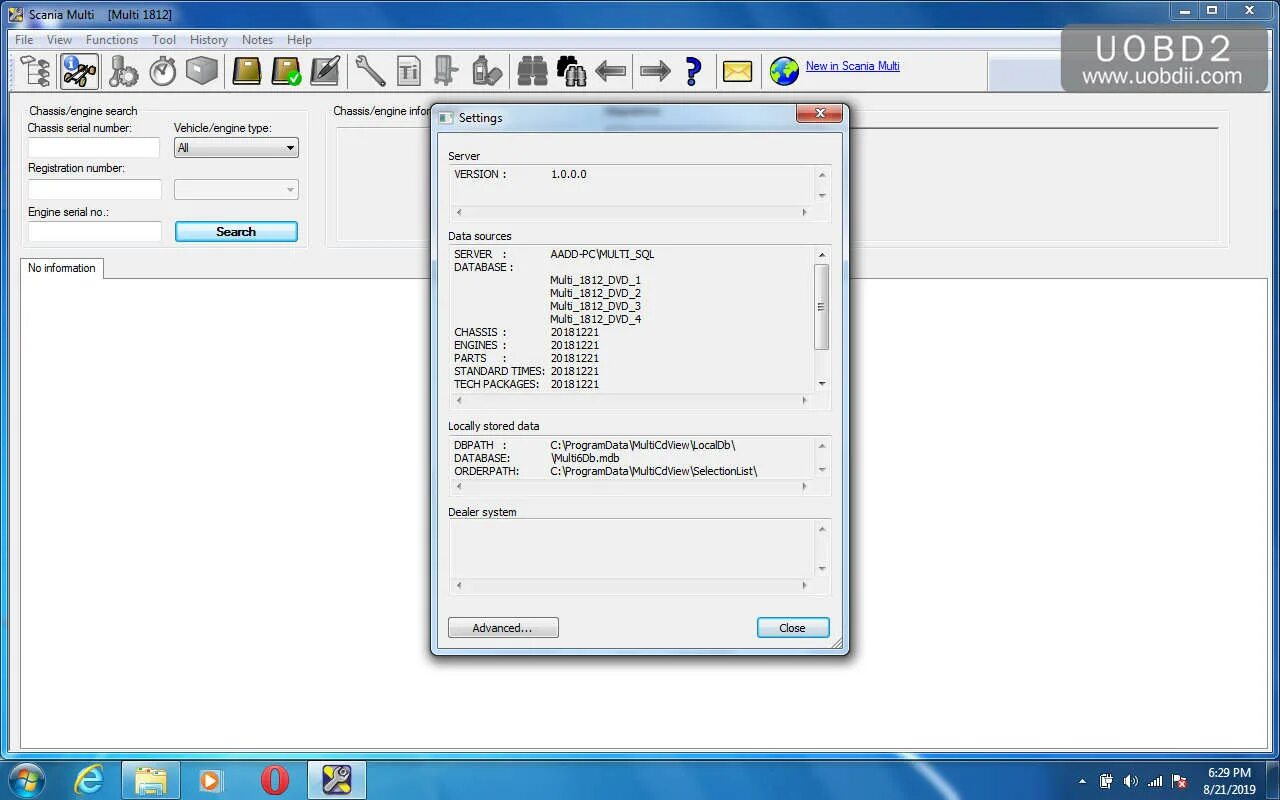Open the Notes menu
1280x800 pixels.
257,40
